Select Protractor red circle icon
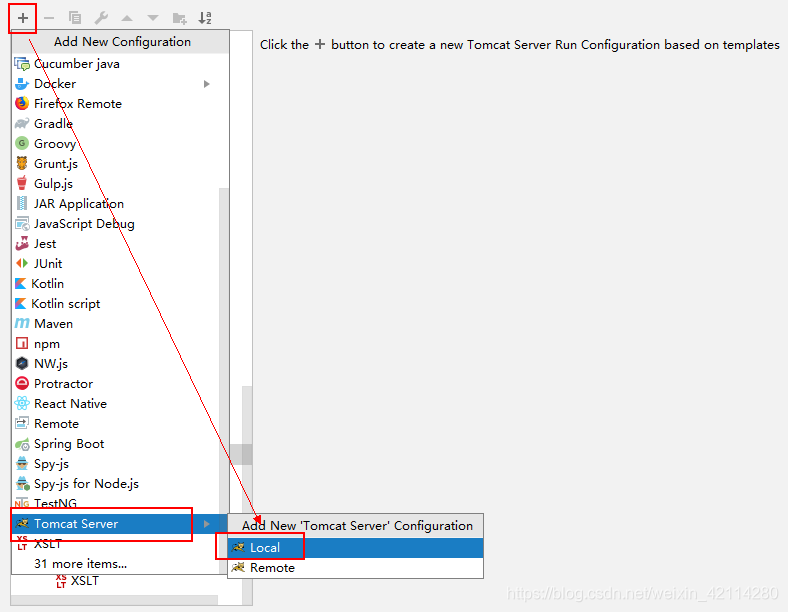 pyautogui.click(x=22, y=383)
